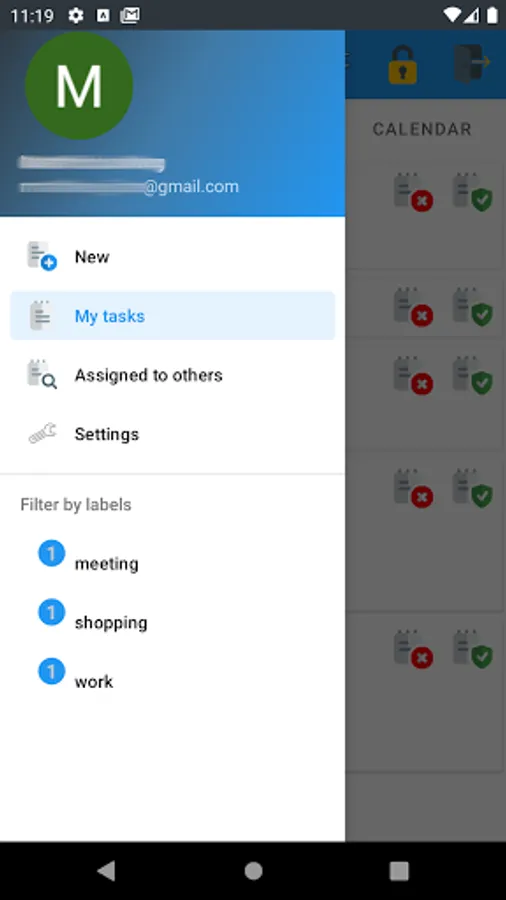
Task: Switch to the CALENDAR tab
Action: (x=422, y=129)
